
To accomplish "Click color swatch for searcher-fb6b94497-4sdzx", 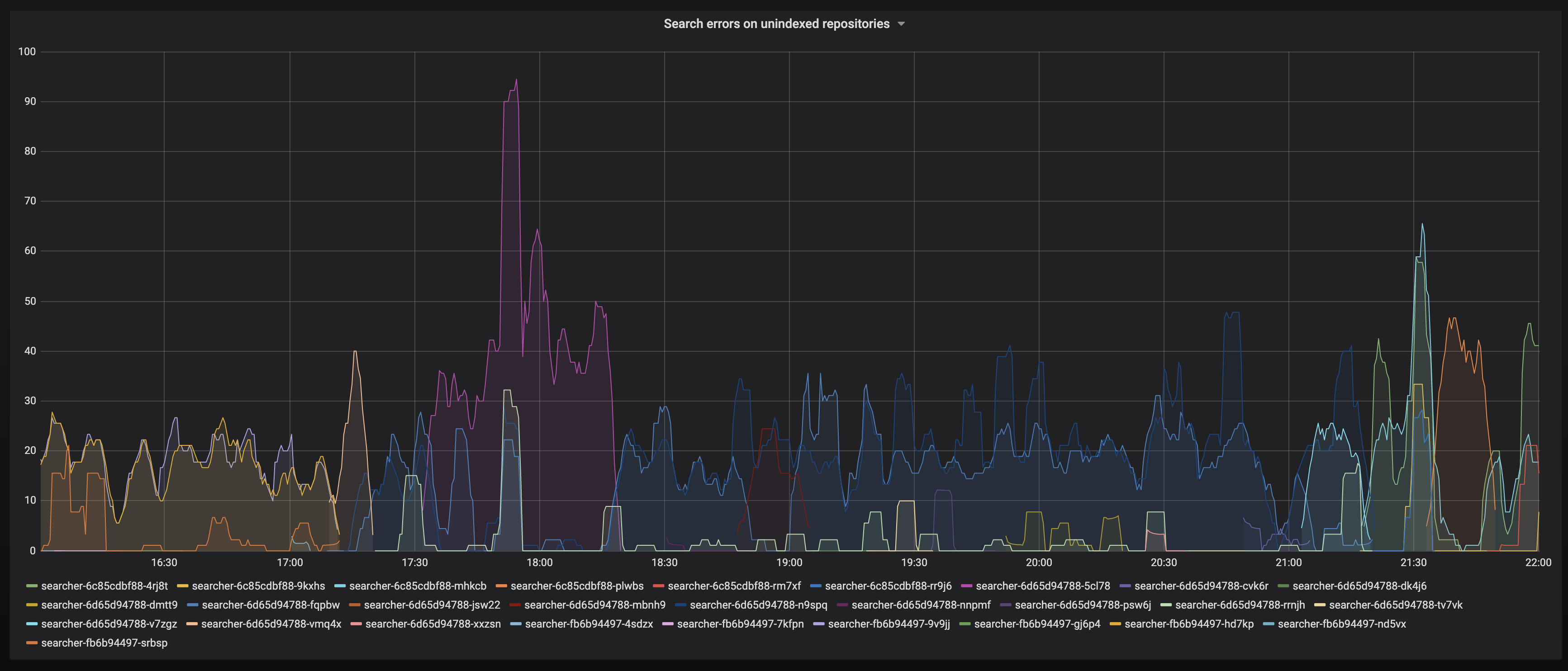I will (x=516, y=624).
